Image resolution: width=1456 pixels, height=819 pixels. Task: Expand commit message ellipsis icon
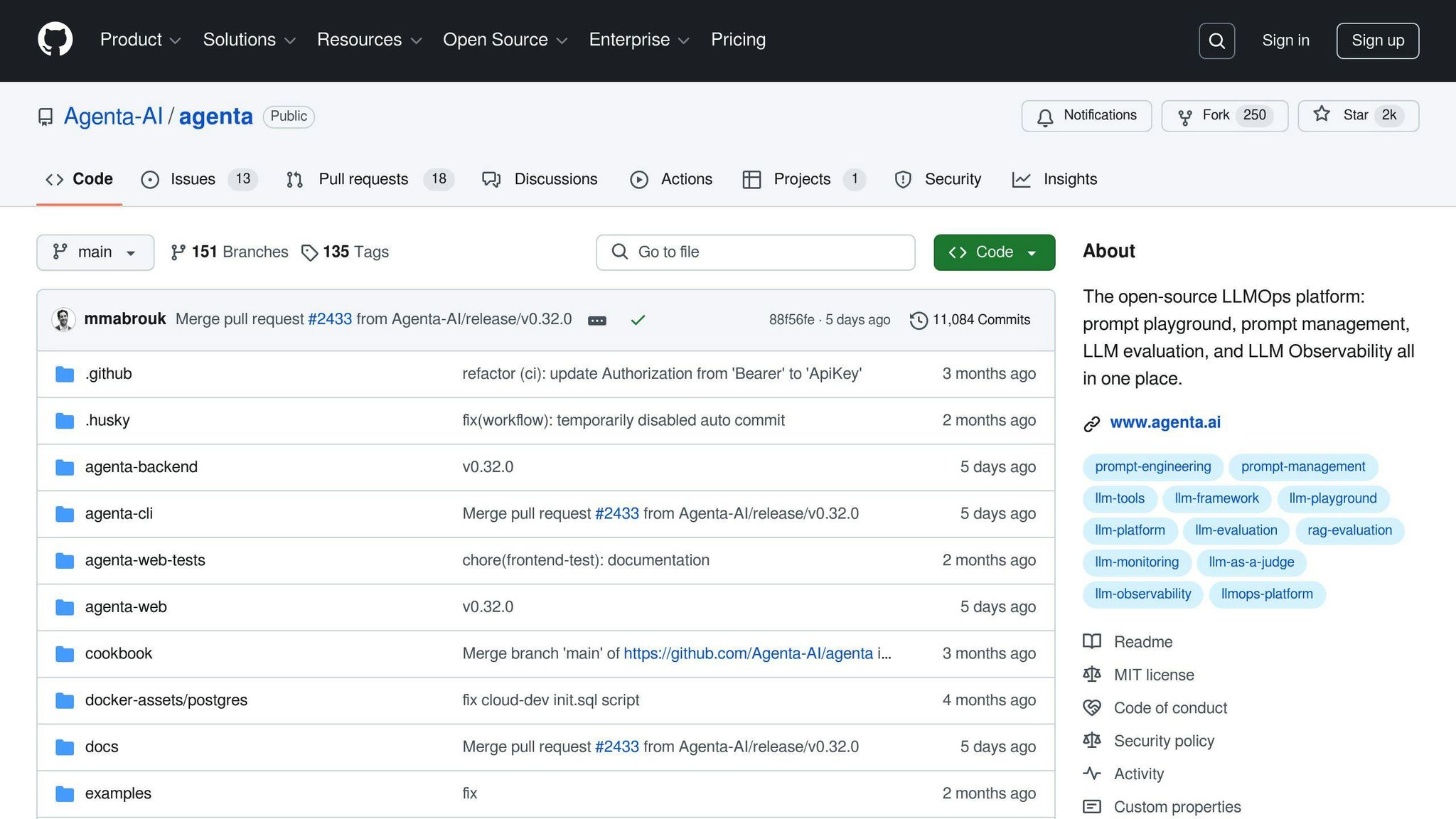pos(597,321)
